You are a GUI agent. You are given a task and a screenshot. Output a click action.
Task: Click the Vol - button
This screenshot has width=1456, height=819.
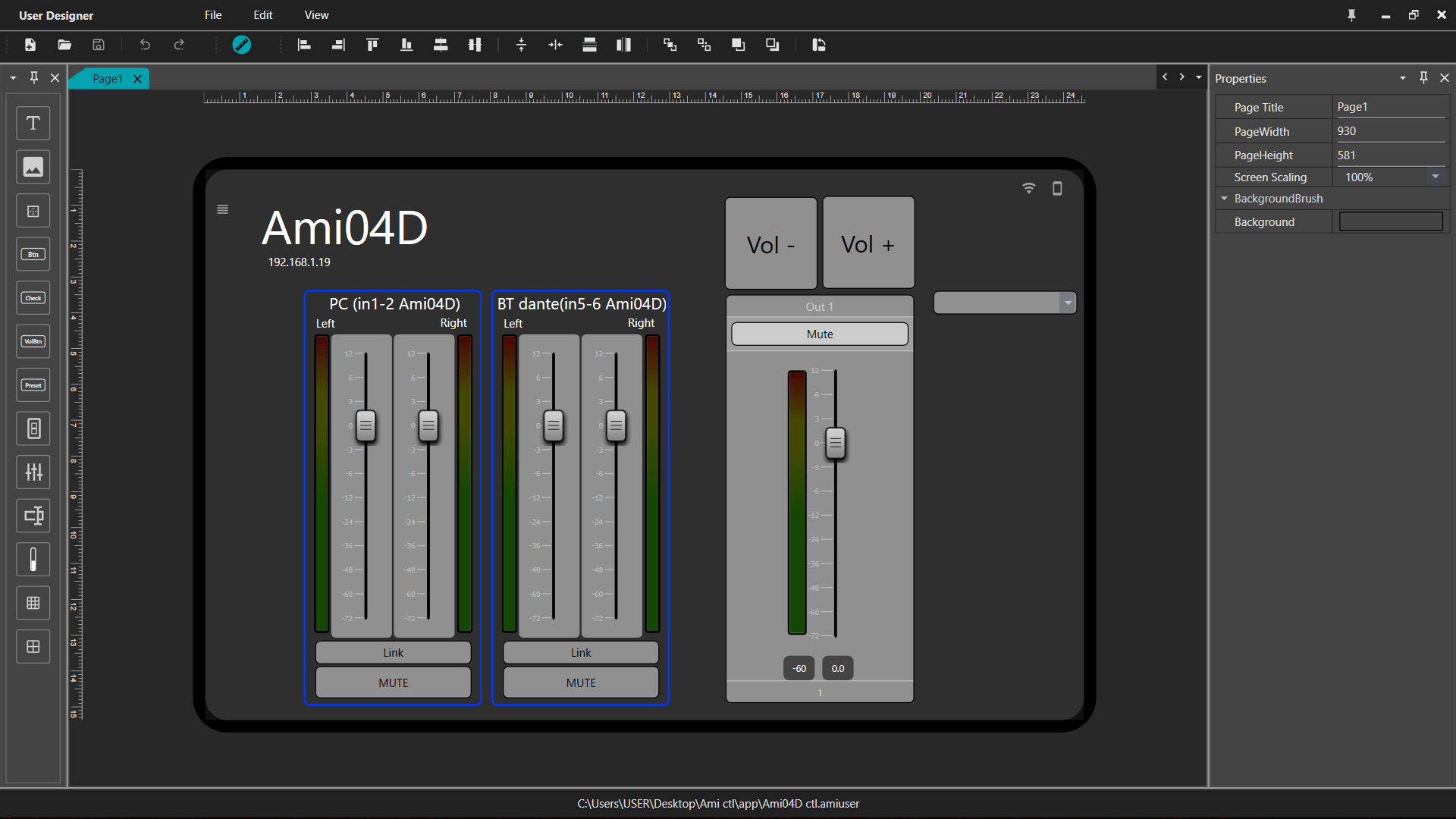[x=771, y=243]
